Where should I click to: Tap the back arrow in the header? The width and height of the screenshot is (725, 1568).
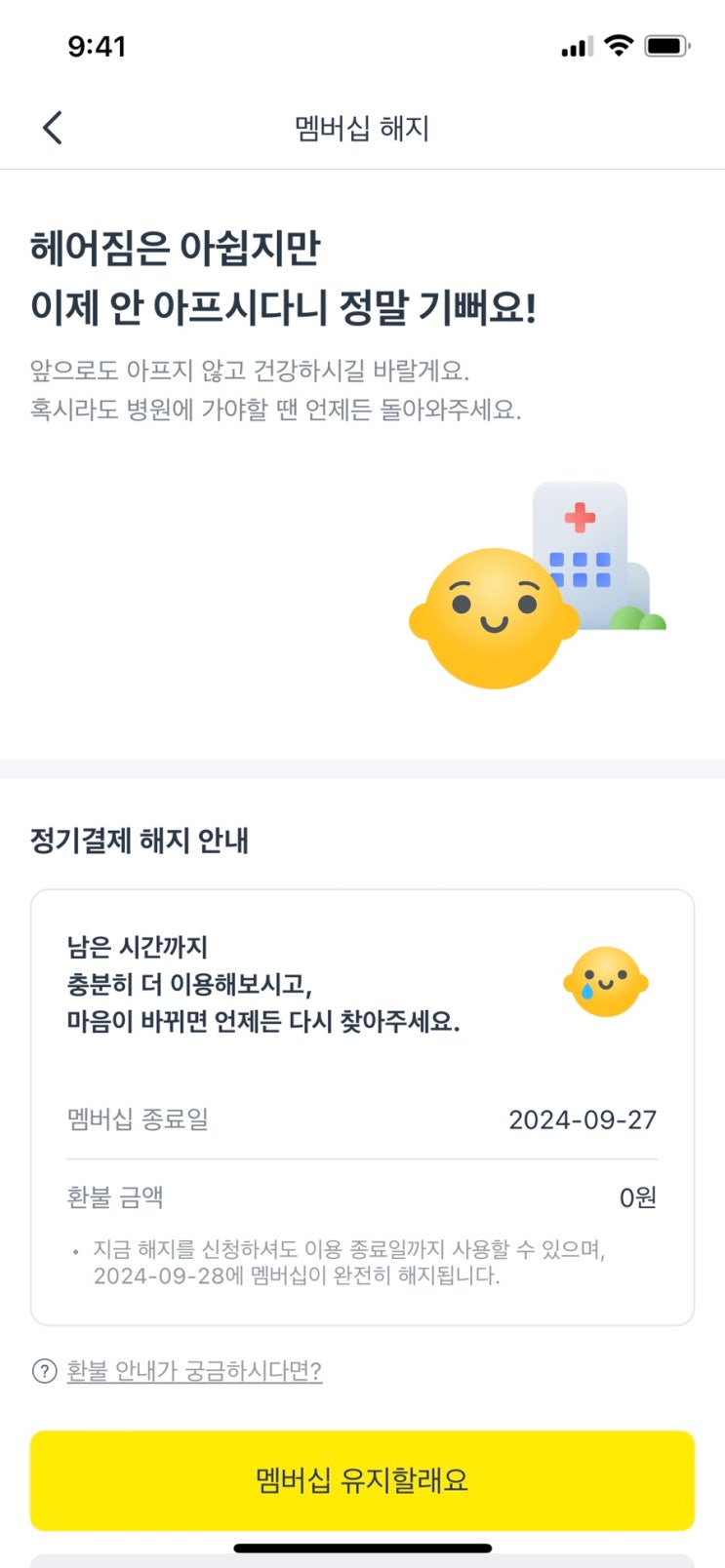click(x=53, y=128)
